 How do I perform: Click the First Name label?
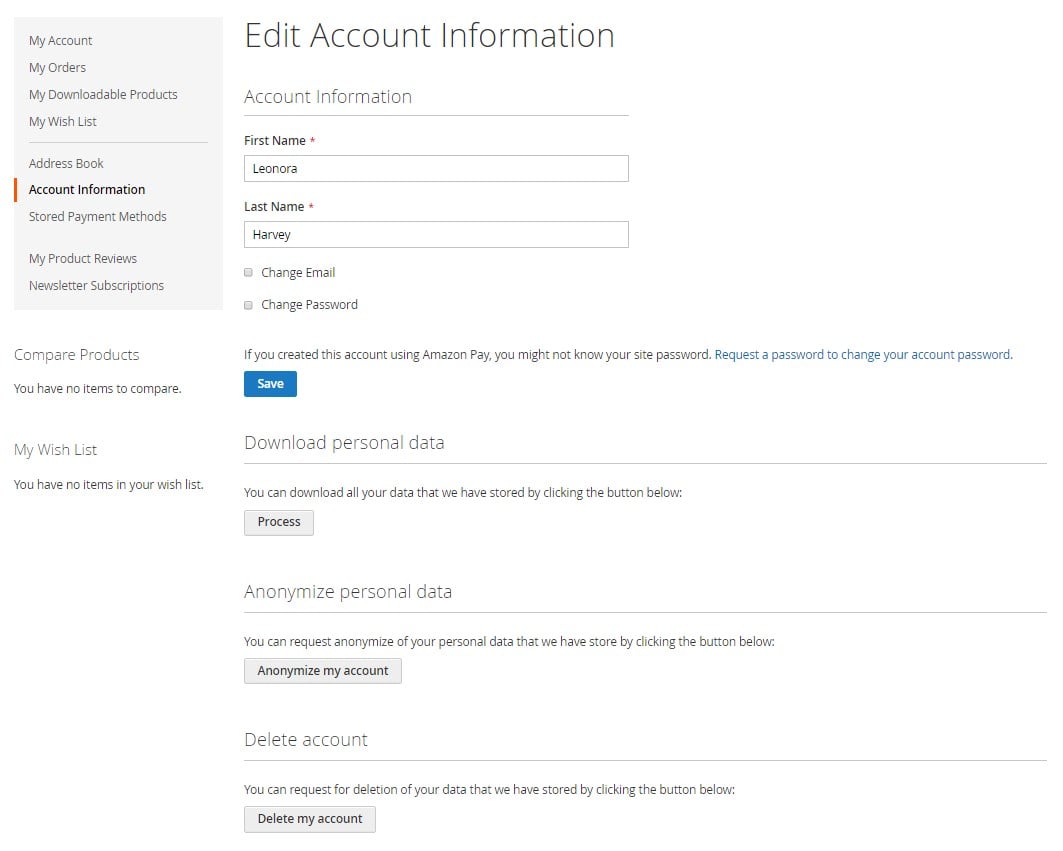275,141
